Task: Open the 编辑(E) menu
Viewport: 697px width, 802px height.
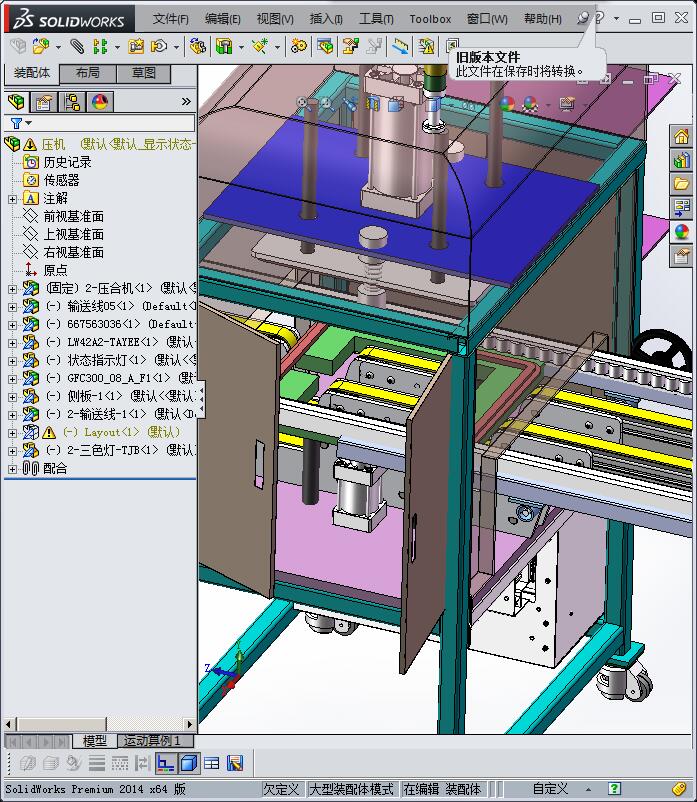Action: [x=222, y=19]
